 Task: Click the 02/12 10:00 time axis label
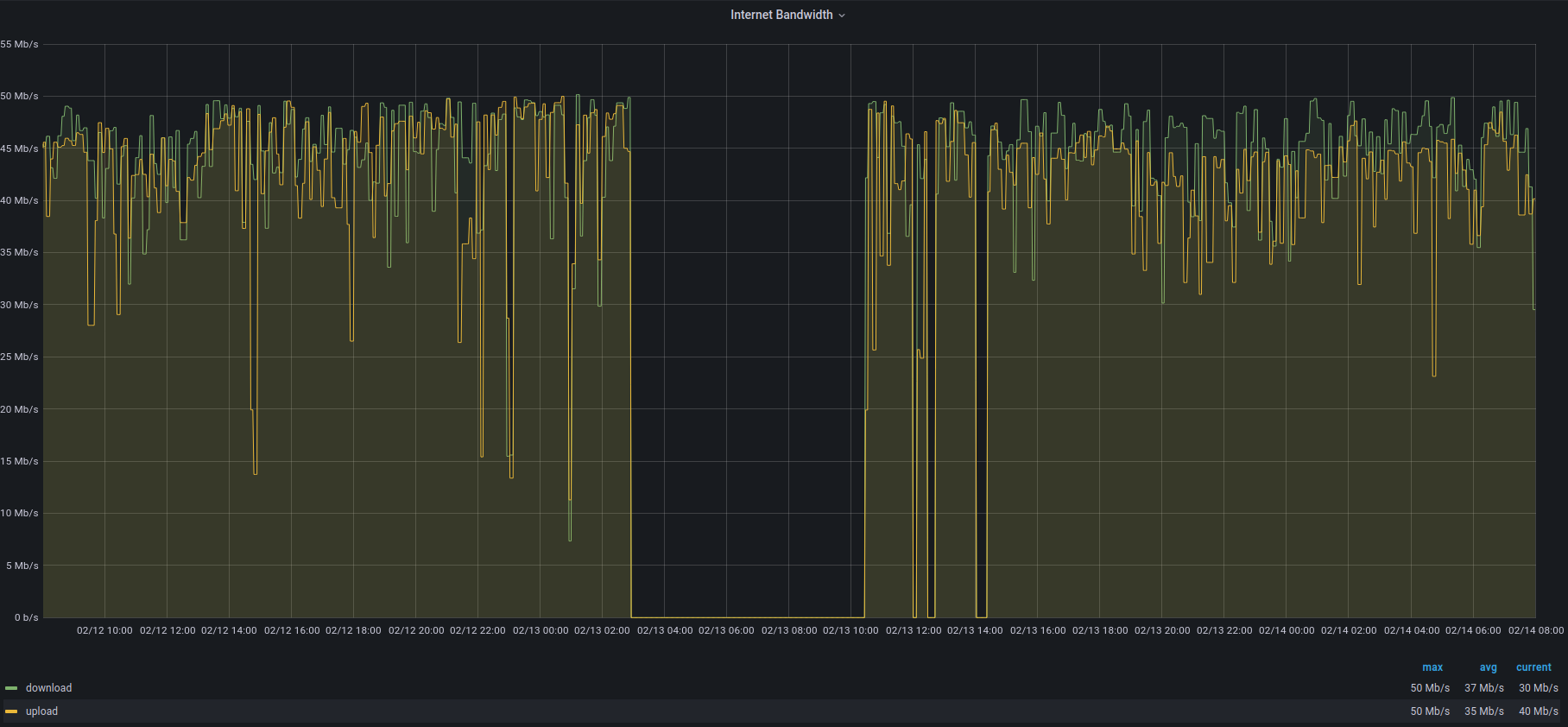click(x=104, y=630)
